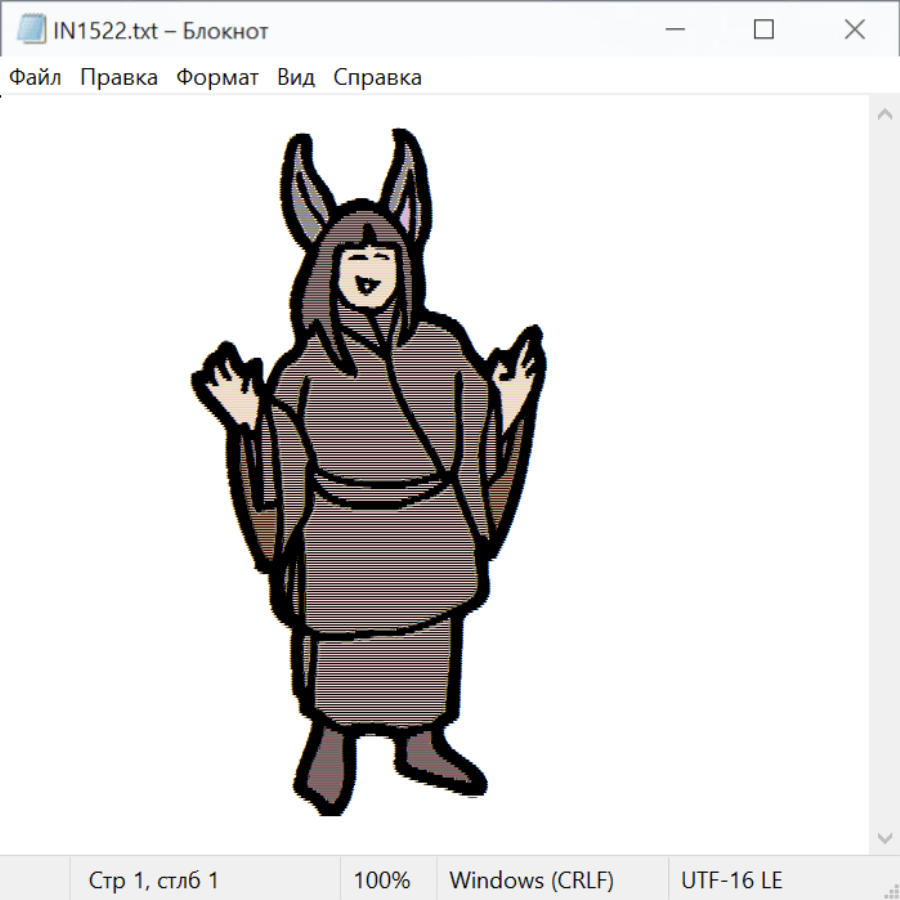Click the scroll down arrow of vertical scrollbar
The image size is (900, 900).
884,837
